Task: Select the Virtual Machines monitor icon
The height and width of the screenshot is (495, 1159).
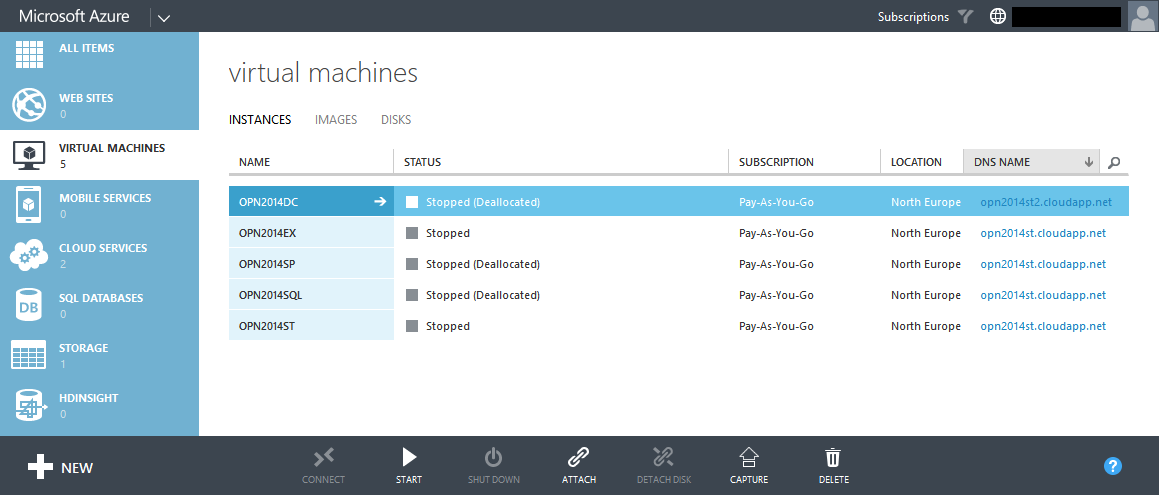Action: point(30,155)
